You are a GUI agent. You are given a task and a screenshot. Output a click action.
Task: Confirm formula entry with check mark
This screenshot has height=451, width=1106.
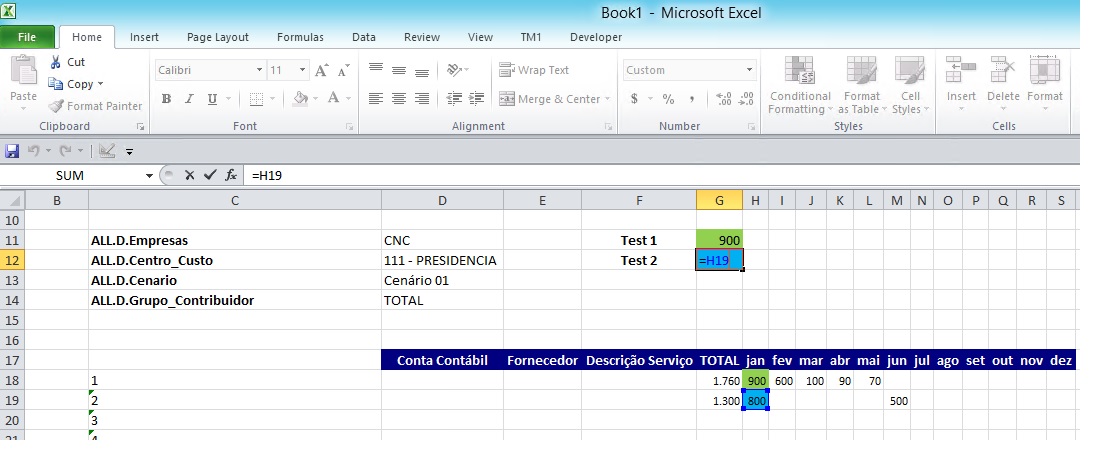click(209, 175)
